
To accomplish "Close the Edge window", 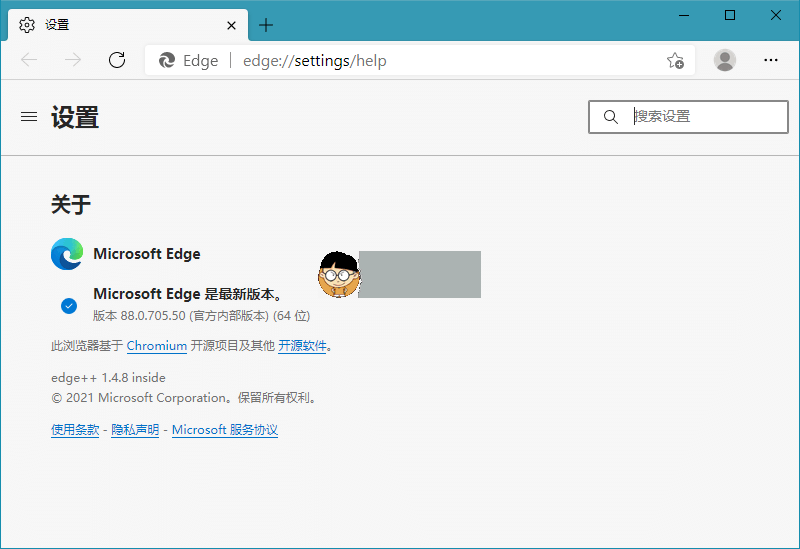I will coord(776,15).
